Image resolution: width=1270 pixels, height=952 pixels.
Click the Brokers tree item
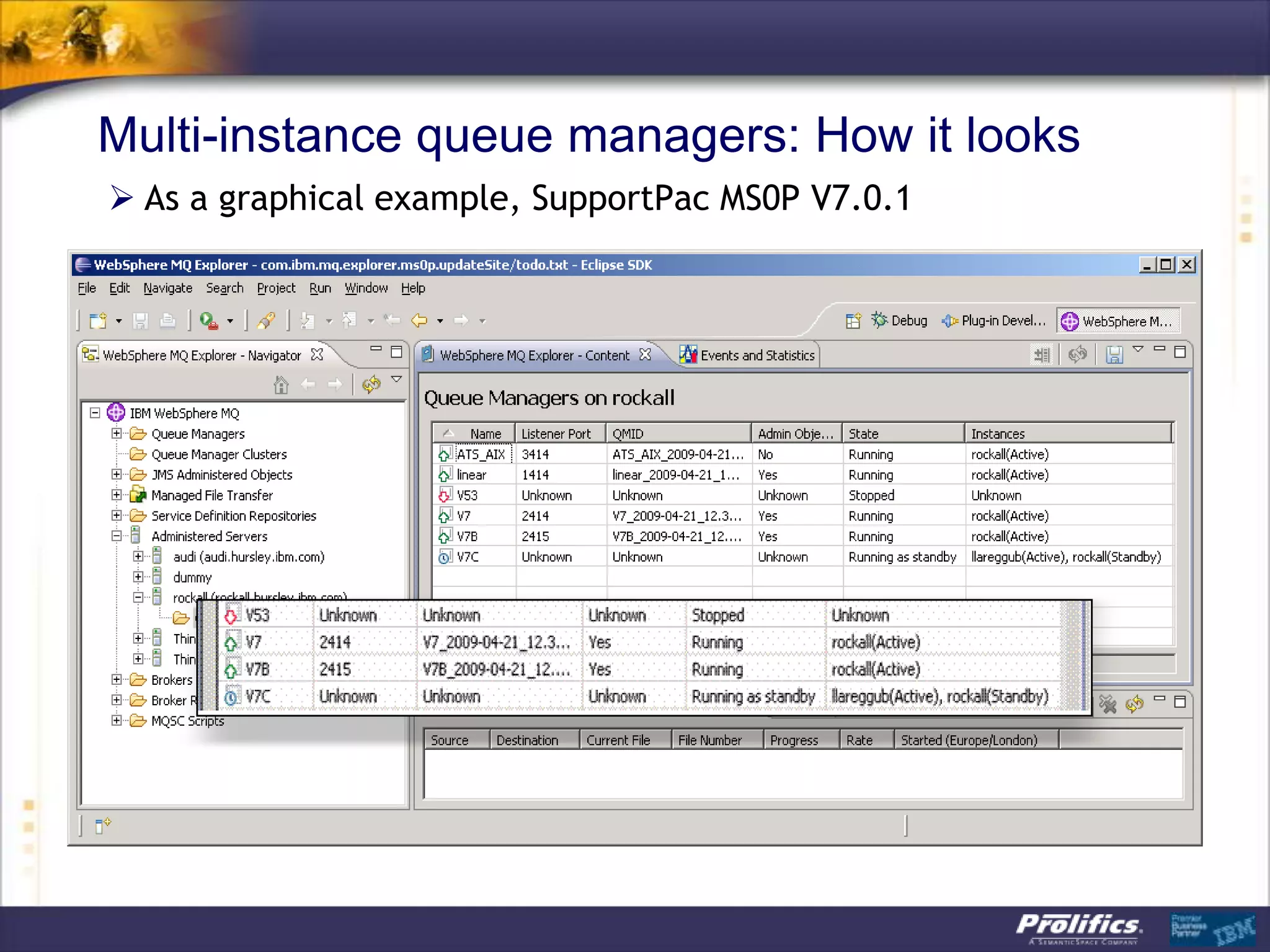pyautogui.click(x=172, y=680)
